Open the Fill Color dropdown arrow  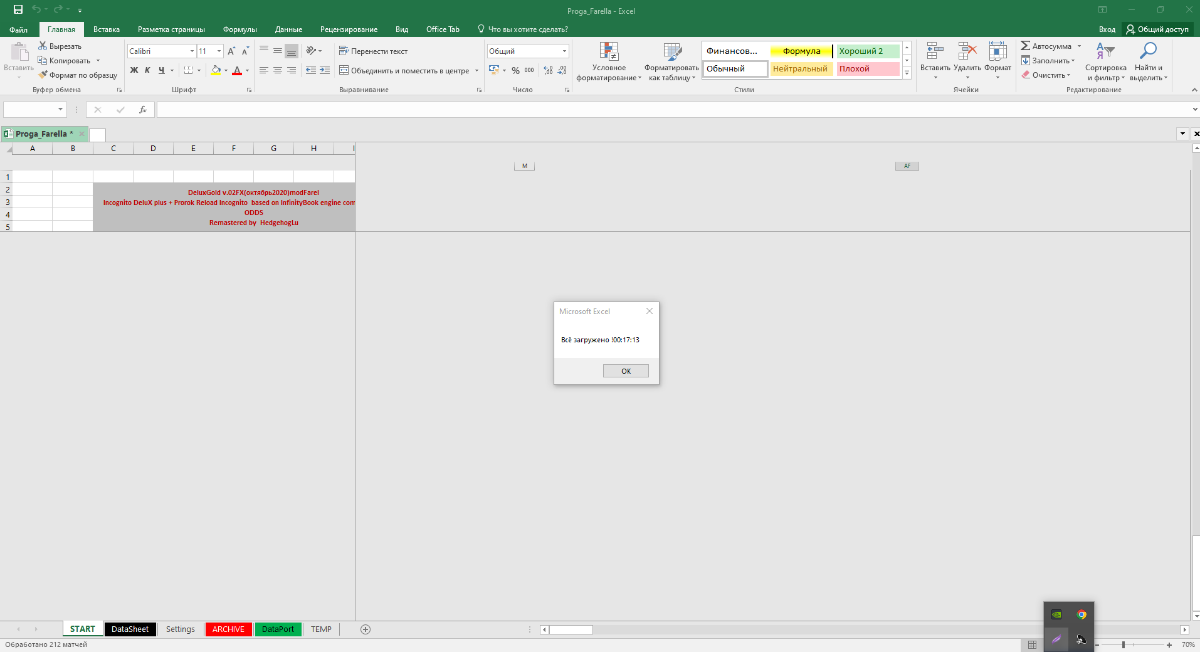225,70
